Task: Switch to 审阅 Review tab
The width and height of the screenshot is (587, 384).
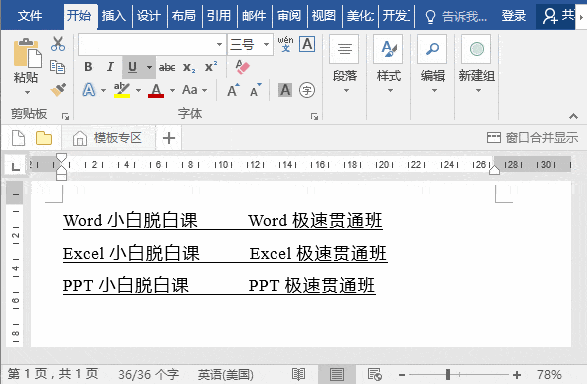Action: (289, 16)
